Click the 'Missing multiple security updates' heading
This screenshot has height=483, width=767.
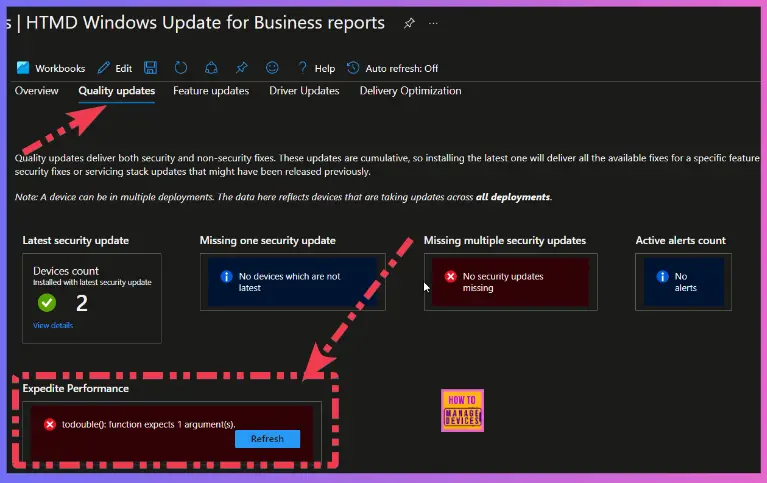click(505, 240)
